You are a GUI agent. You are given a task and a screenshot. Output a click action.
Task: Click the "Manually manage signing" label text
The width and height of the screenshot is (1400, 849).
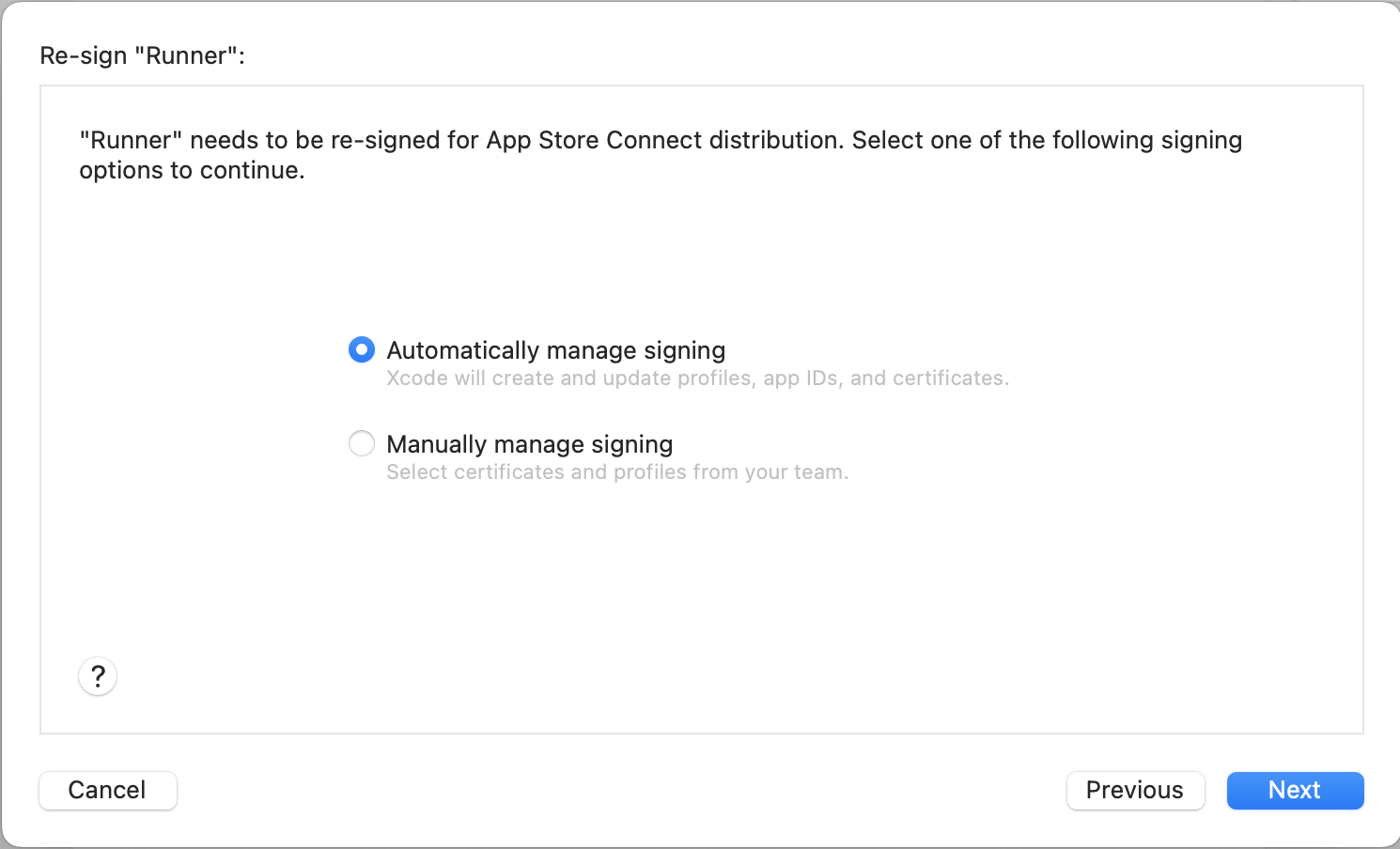pos(529,444)
